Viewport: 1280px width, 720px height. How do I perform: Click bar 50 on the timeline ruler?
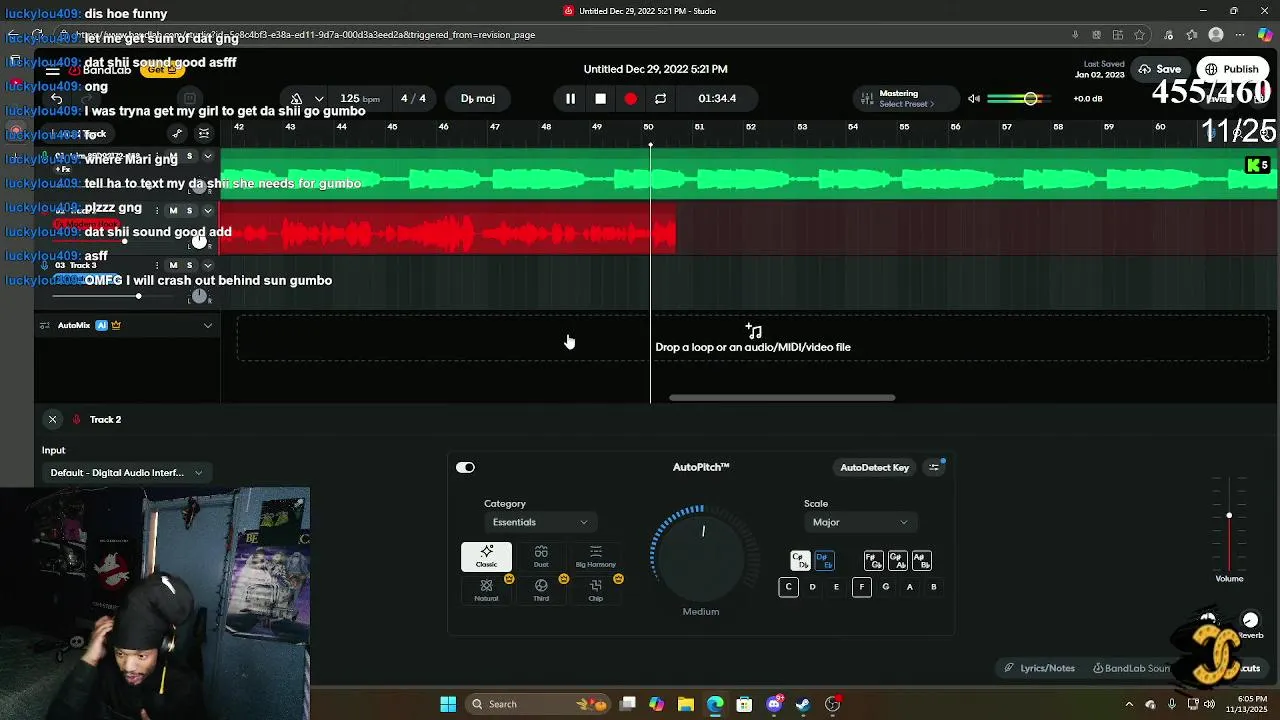pos(648,127)
